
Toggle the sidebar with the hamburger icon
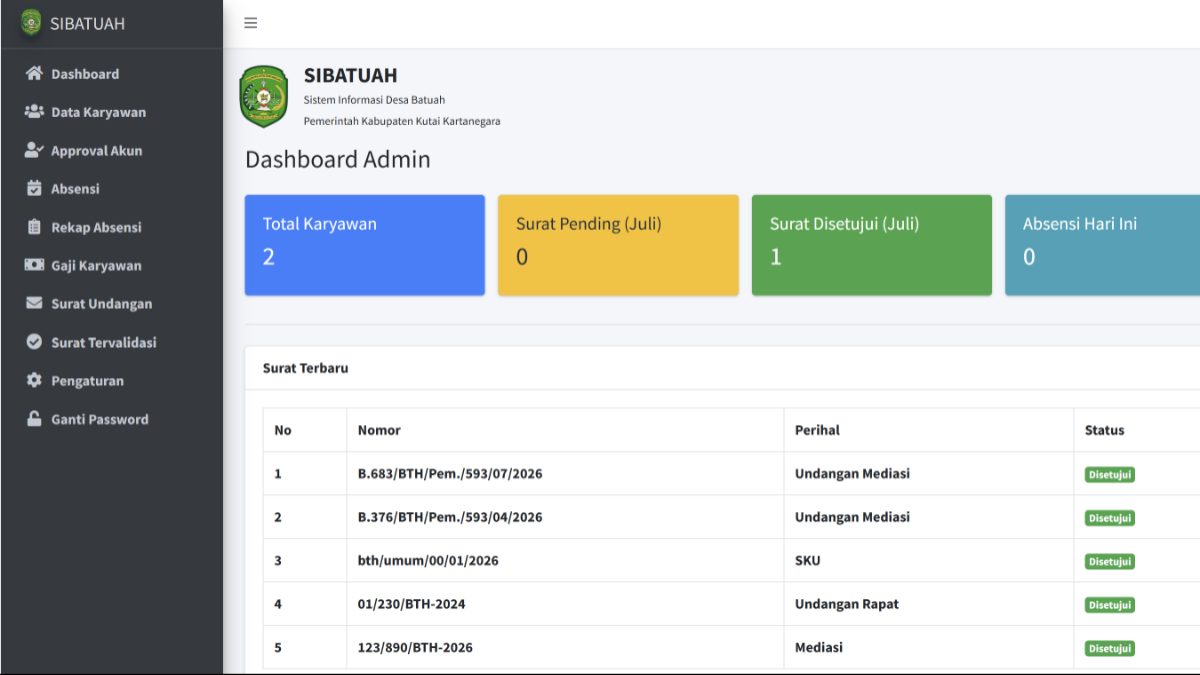tap(251, 23)
